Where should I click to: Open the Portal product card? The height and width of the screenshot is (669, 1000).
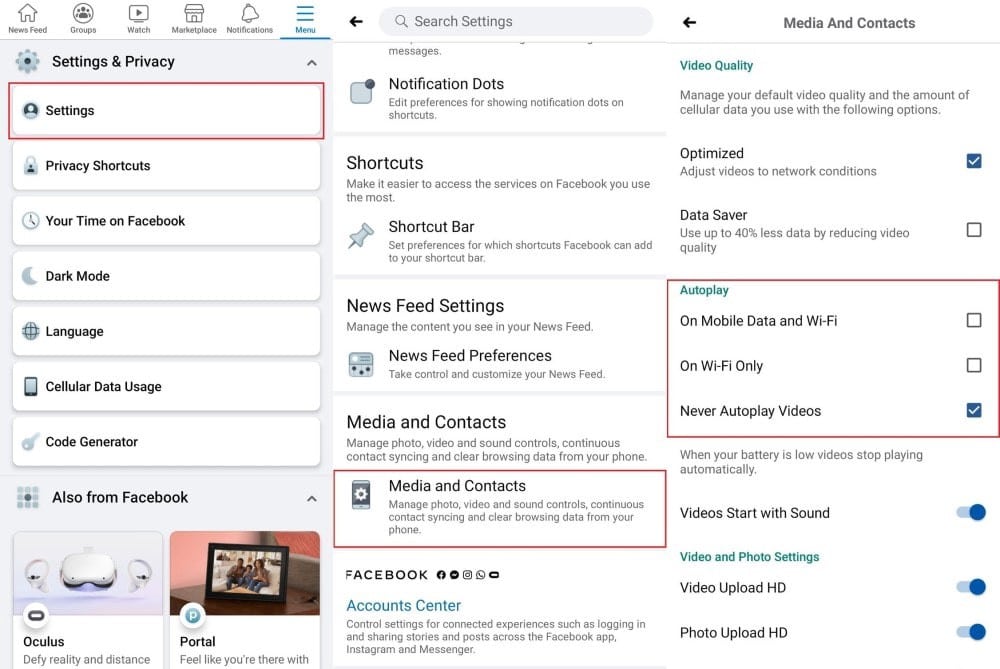click(x=245, y=600)
